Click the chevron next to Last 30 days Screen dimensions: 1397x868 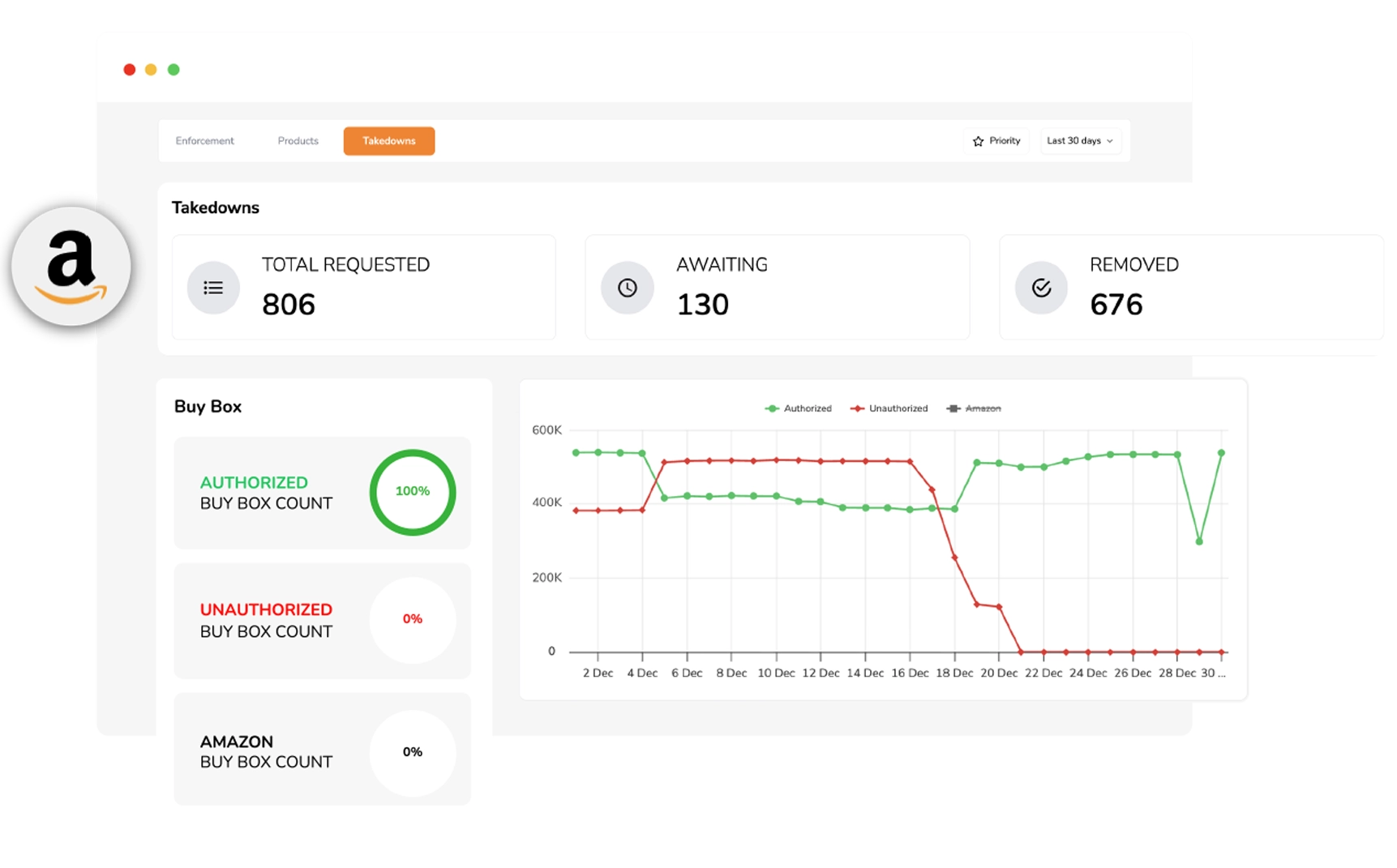click(x=1111, y=141)
